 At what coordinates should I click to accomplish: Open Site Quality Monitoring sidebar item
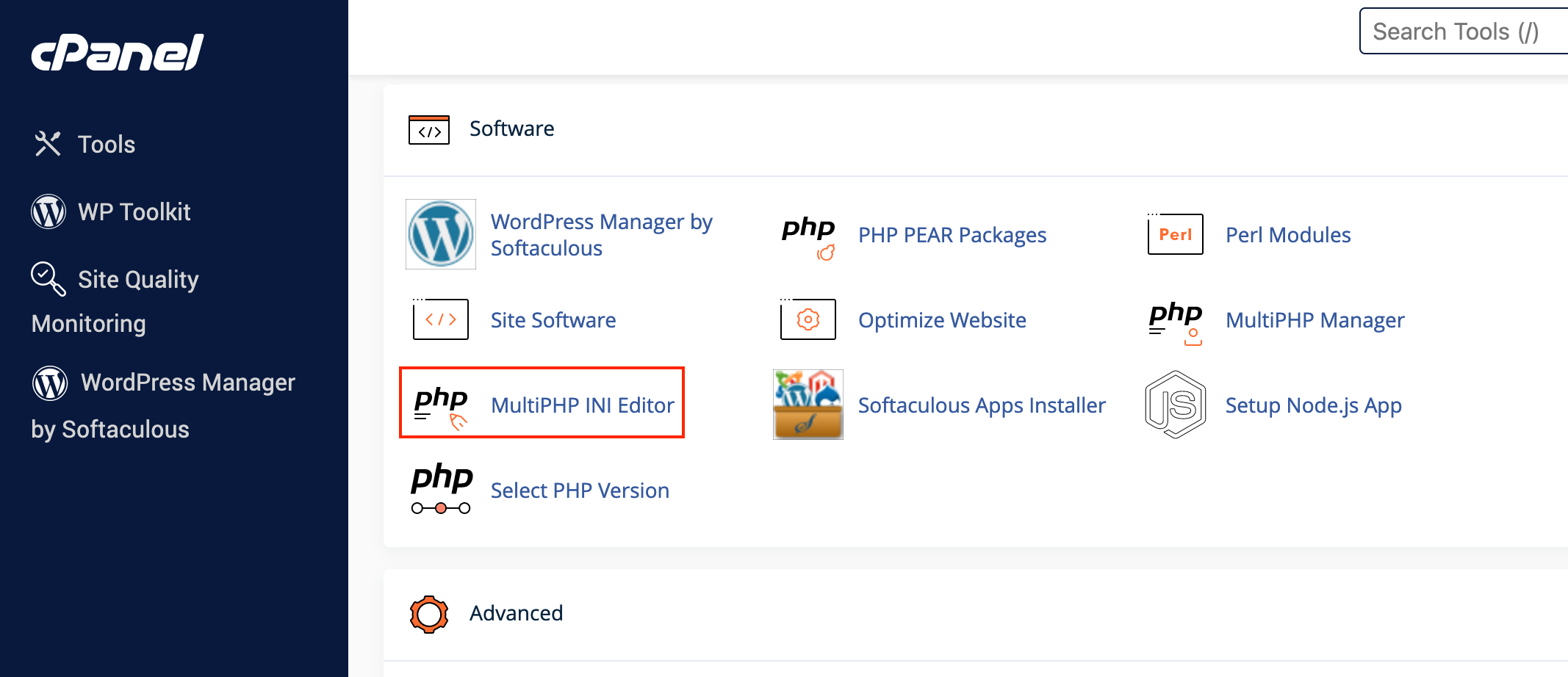115,301
